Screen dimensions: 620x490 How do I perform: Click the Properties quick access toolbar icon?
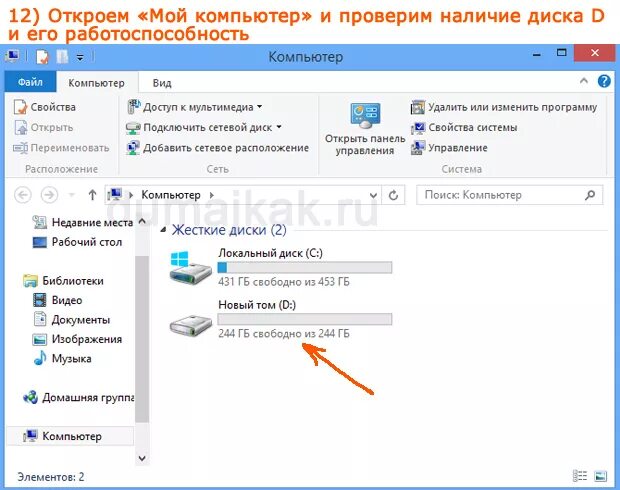[x=42, y=57]
